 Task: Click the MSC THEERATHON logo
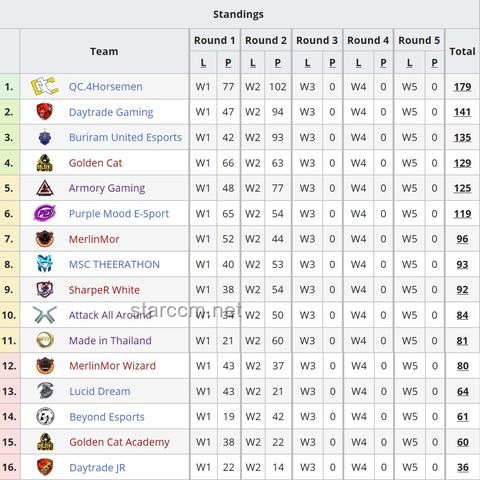[45, 264]
